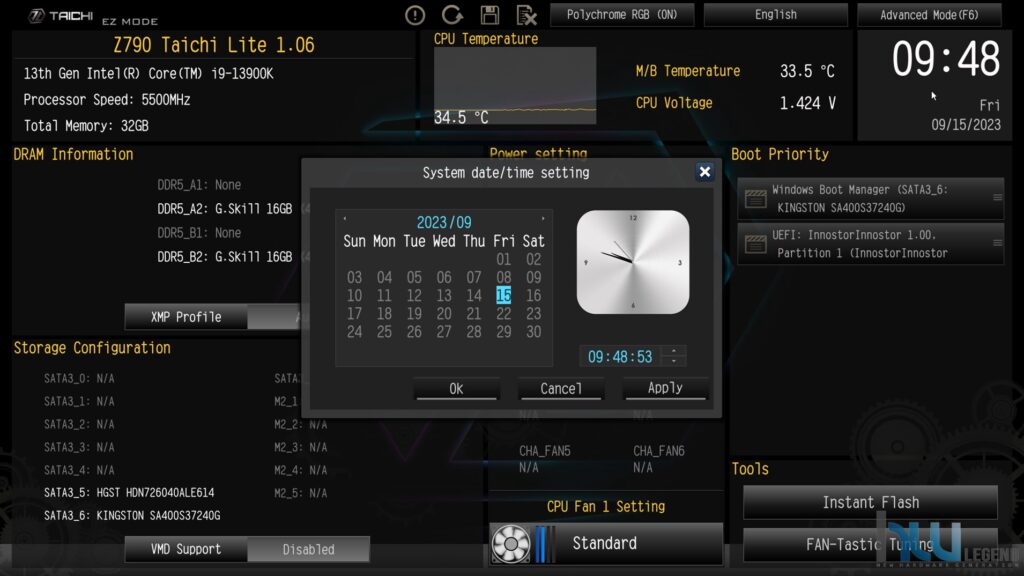This screenshot has width=1024, height=576.
Task: Switch to Advanced Mode (F6)
Action: (x=929, y=14)
